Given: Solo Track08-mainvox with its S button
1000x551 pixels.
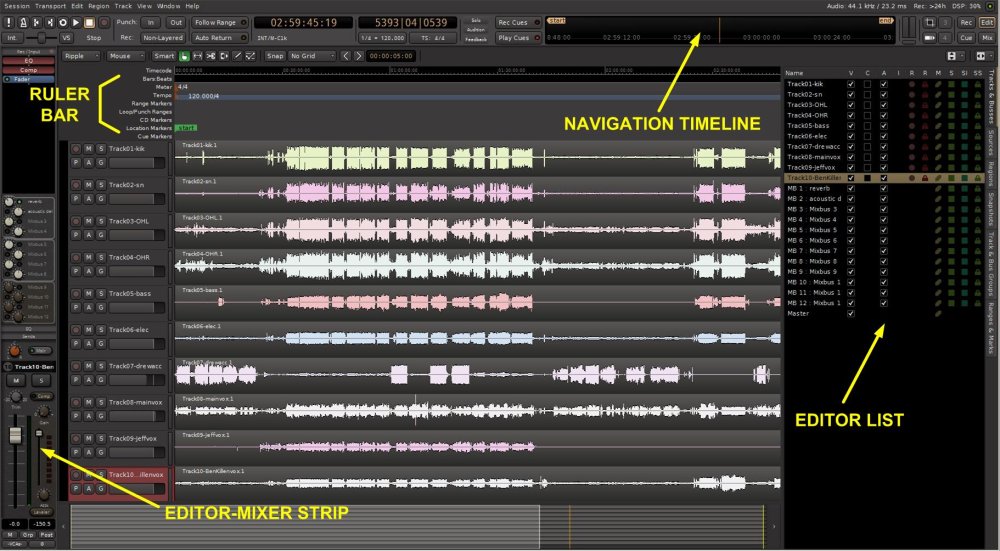Looking at the screenshot, I should pos(101,402).
